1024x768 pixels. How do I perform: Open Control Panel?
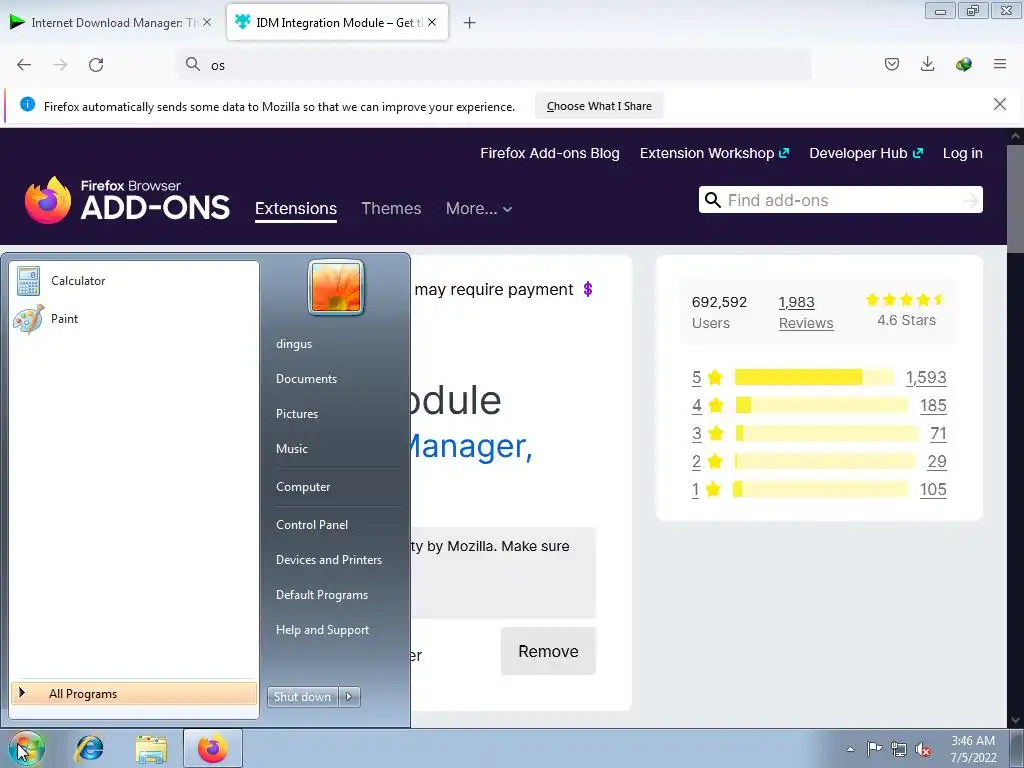click(x=312, y=524)
